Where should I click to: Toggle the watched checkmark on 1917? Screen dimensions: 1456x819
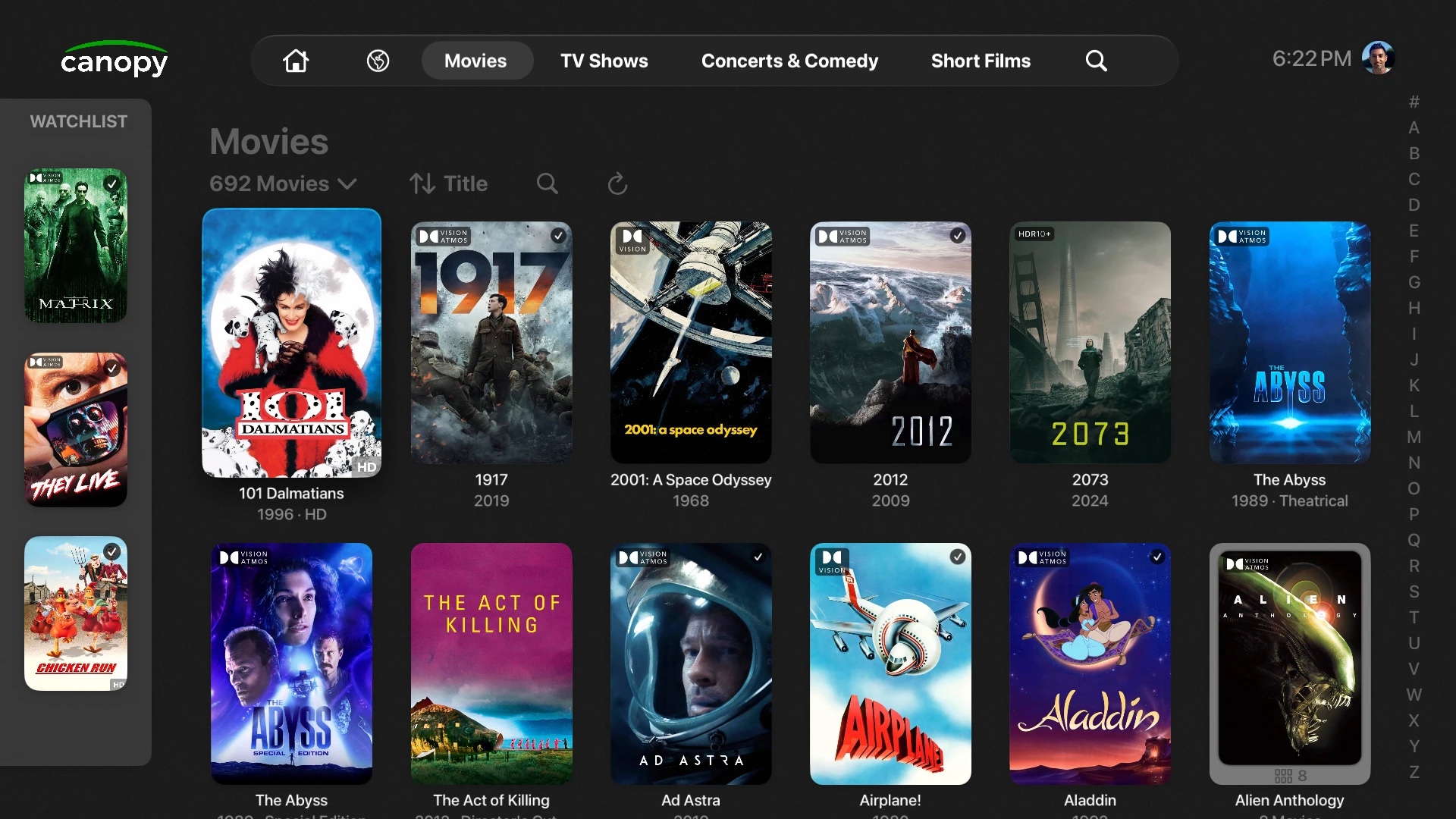[x=558, y=236]
